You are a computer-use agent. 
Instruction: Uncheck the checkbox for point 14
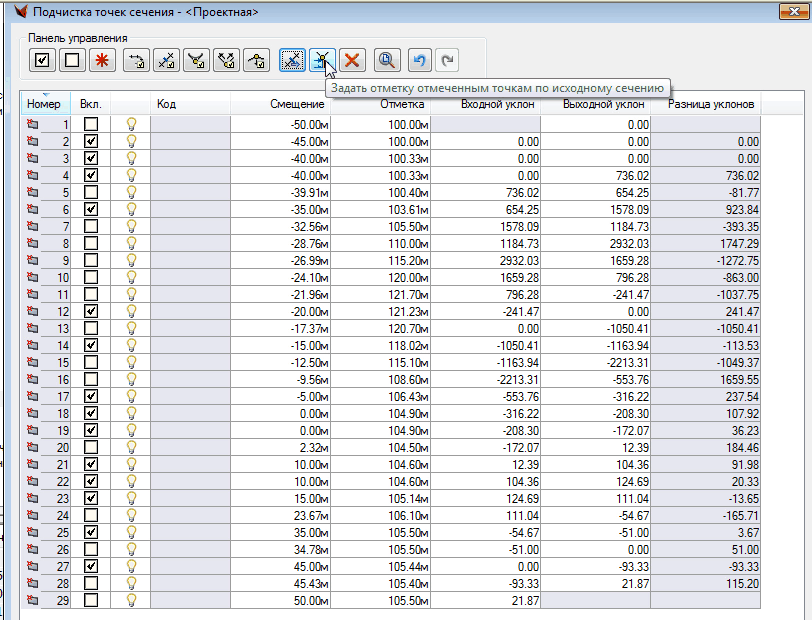pos(91,345)
